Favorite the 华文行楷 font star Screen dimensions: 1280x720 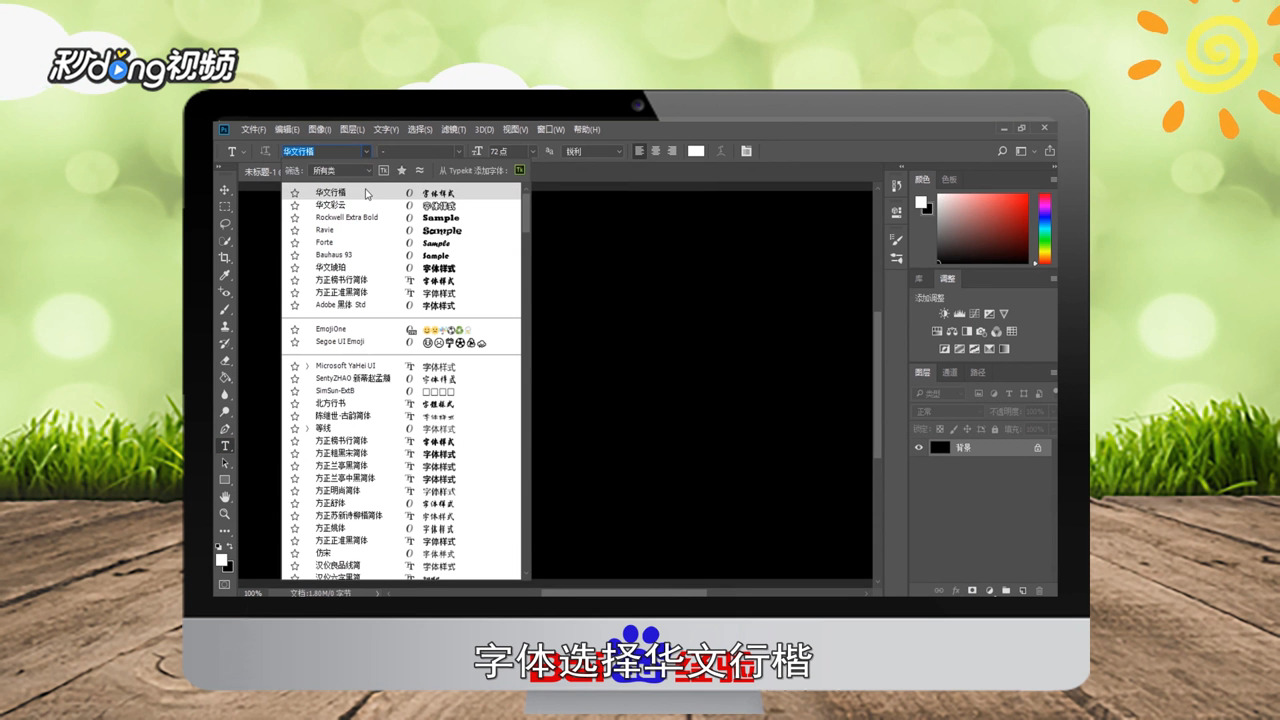pos(294,193)
